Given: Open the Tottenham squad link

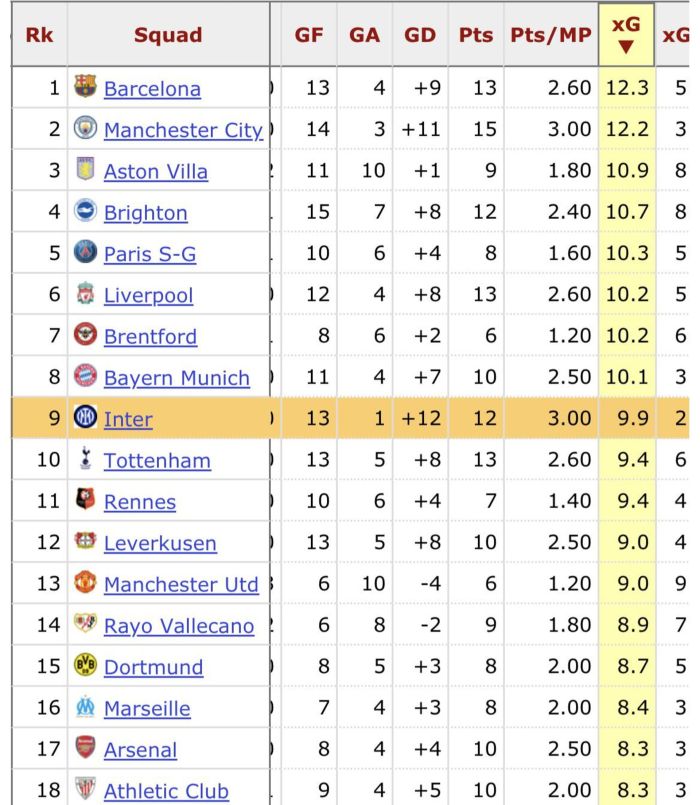Looking at the screenshot, I should [157, 461].
